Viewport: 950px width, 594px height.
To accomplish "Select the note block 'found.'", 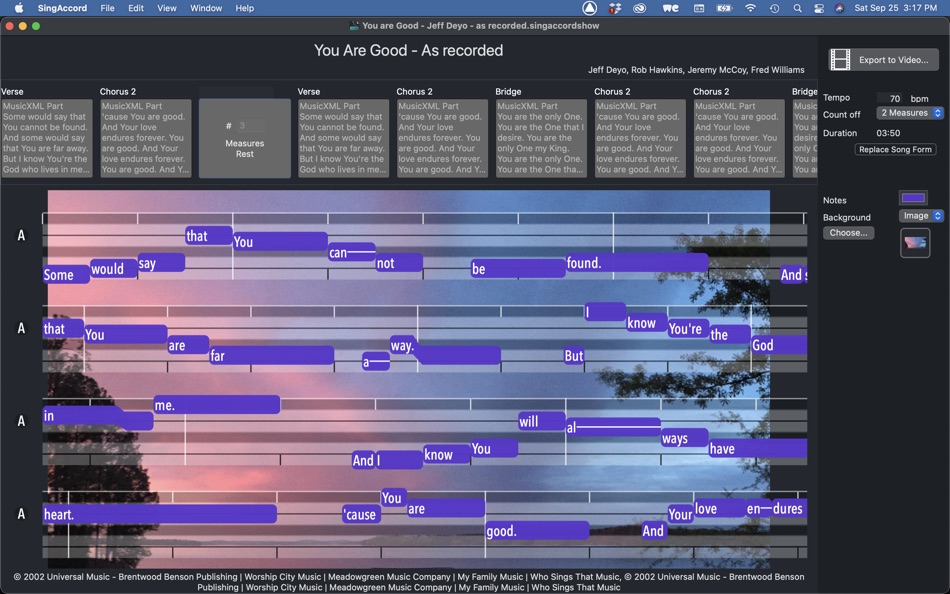I will click(x=637, y=263).
